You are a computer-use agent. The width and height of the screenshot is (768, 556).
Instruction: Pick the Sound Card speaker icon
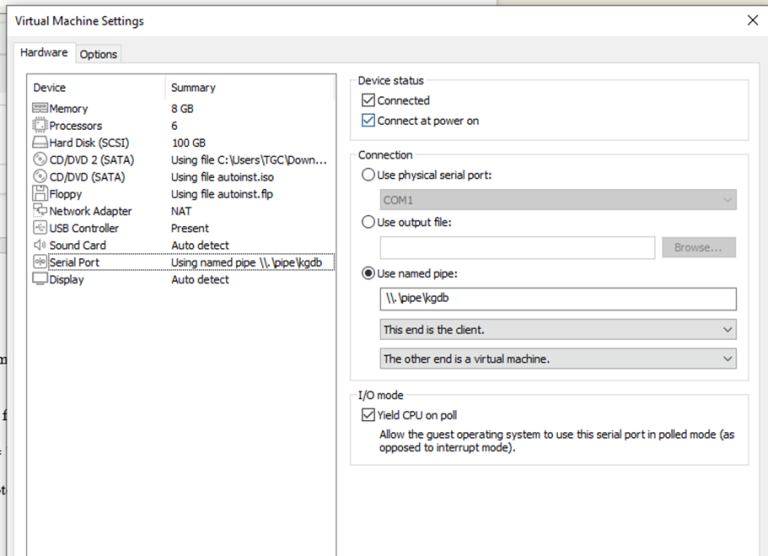(40, 245)
